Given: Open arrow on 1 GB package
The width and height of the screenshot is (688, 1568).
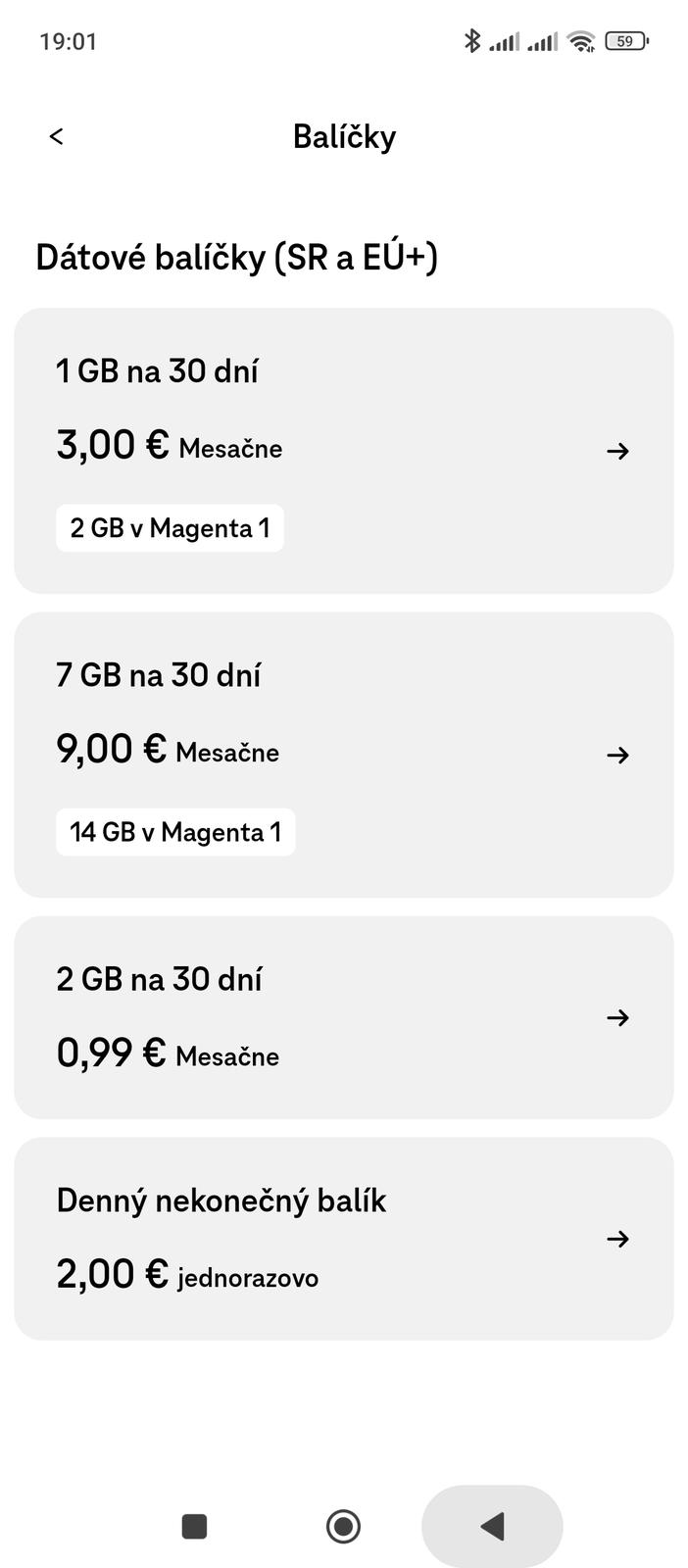Looking at the screenshot, I should 617,451.
